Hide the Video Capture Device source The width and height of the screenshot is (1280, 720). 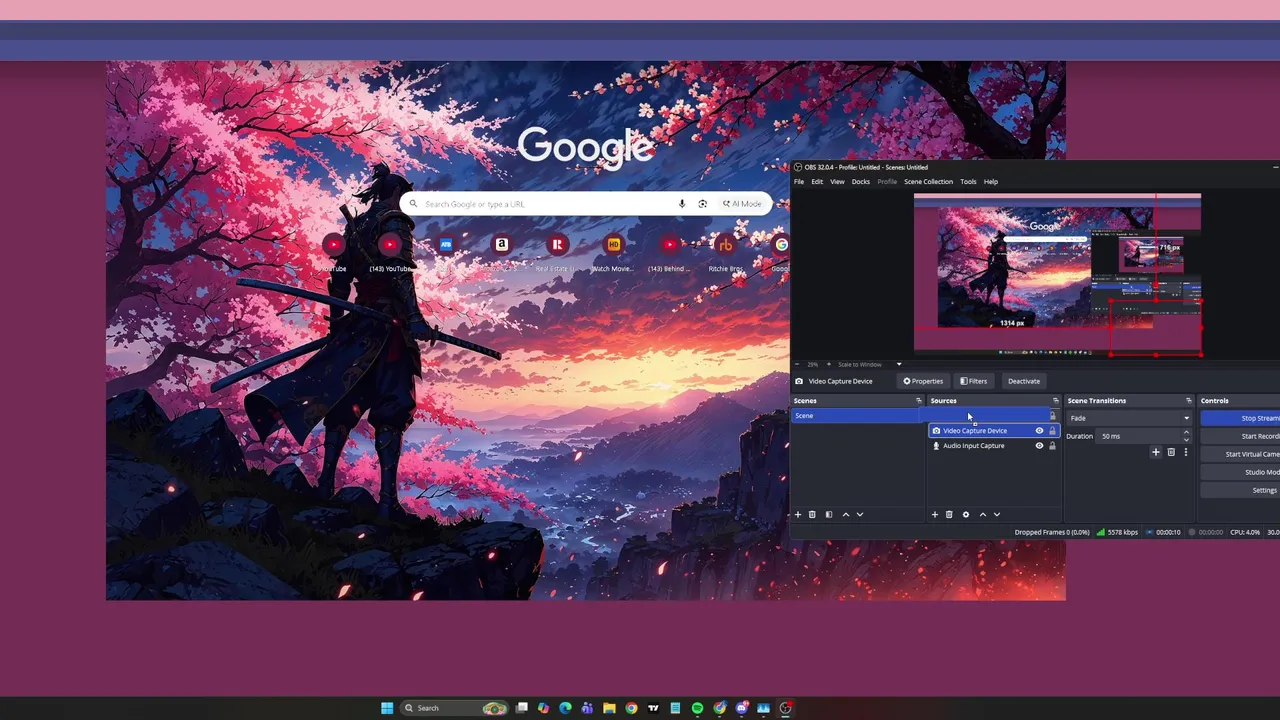coord(1039,431)
